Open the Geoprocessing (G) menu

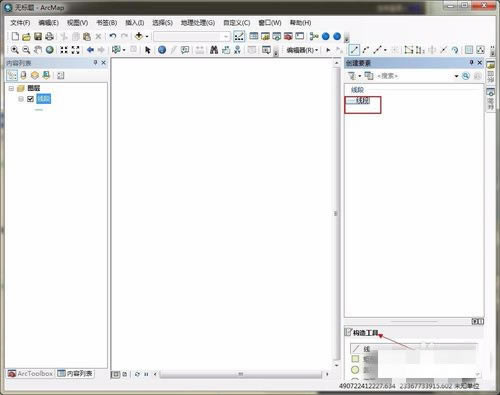click(x=198, y=23)
